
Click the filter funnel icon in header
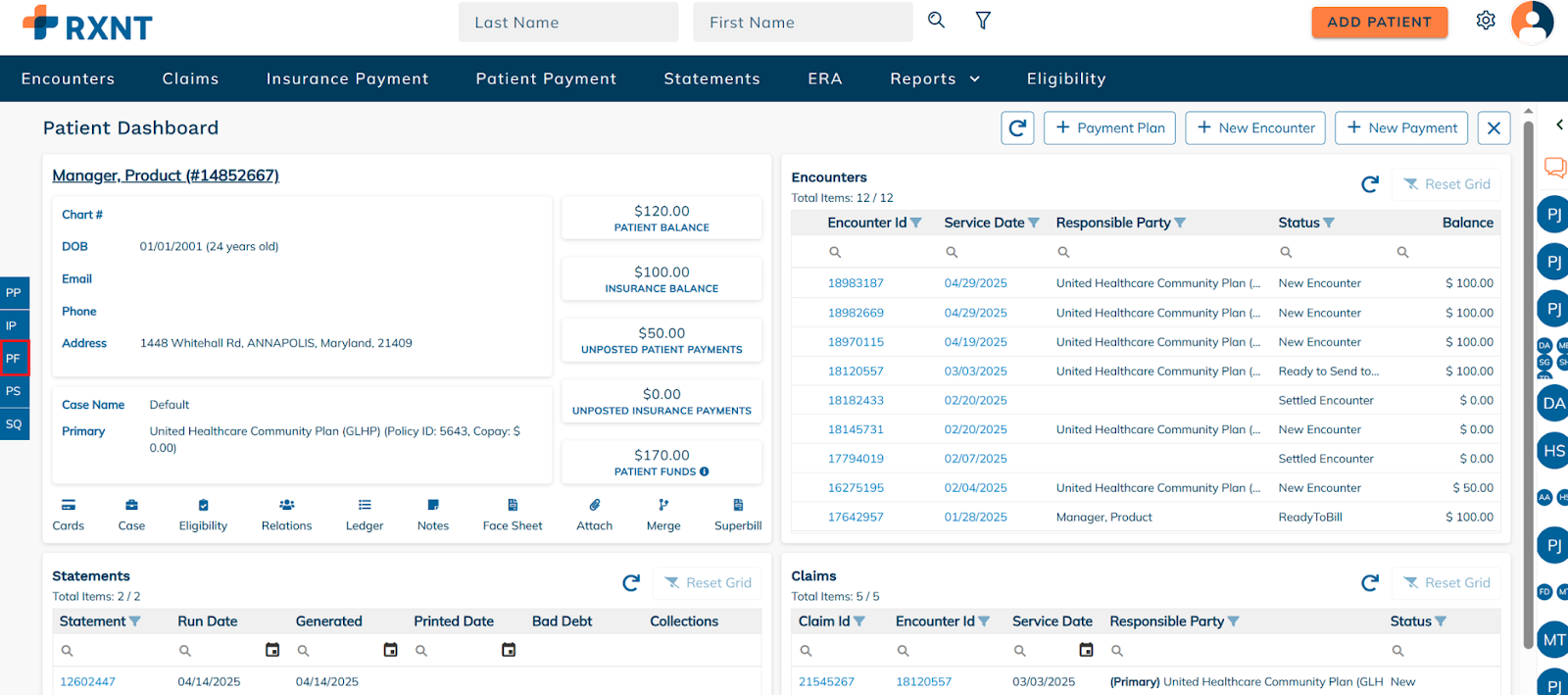click(983, 21)
